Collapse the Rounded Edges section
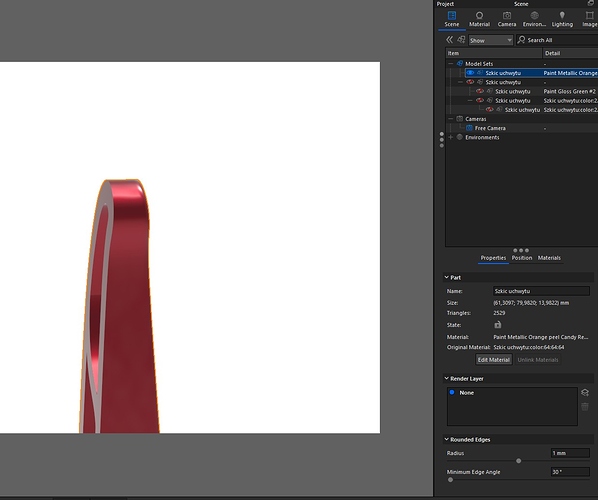The height and width of the screenshot is (500, 598). 446,439
